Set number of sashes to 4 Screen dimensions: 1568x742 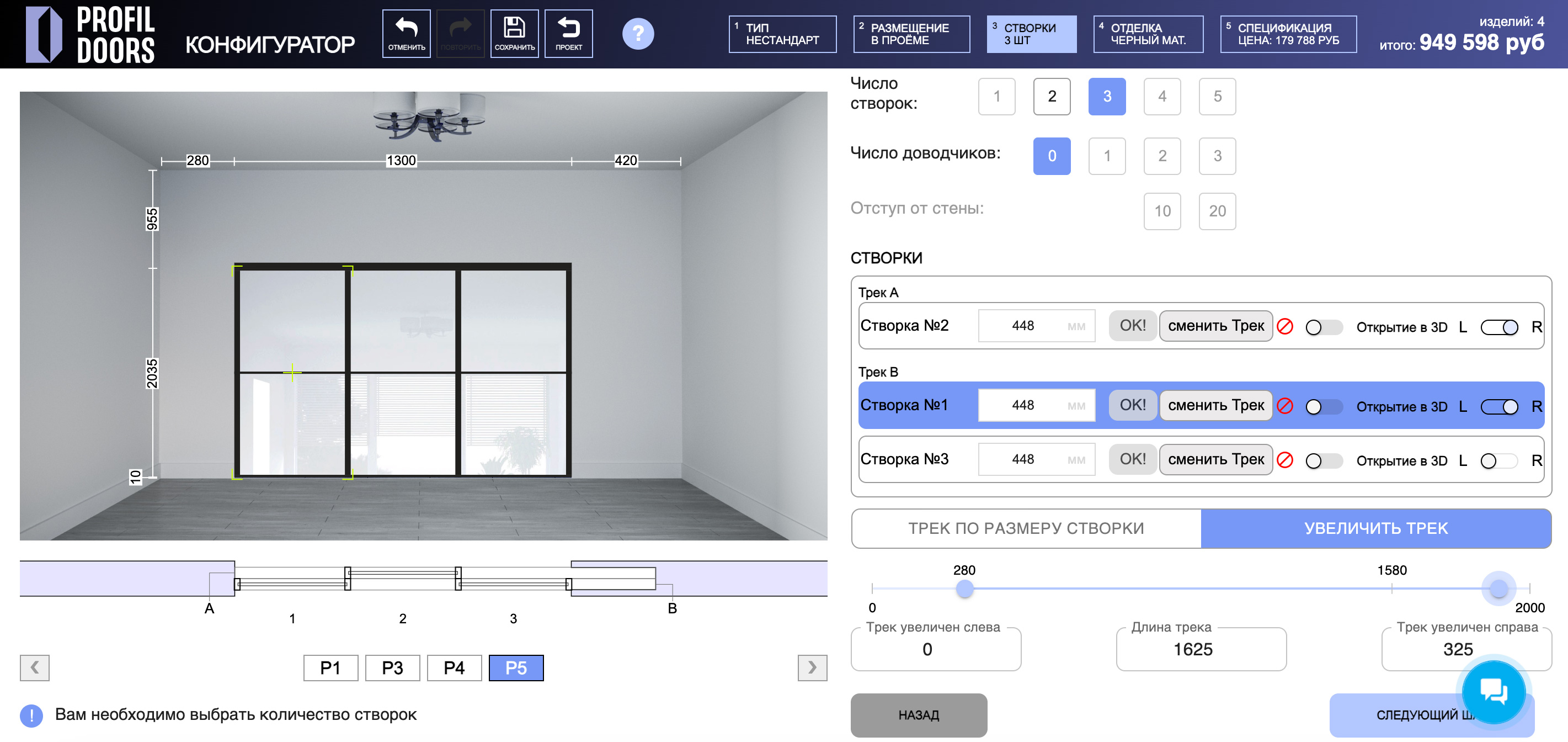pos(1162,96)
